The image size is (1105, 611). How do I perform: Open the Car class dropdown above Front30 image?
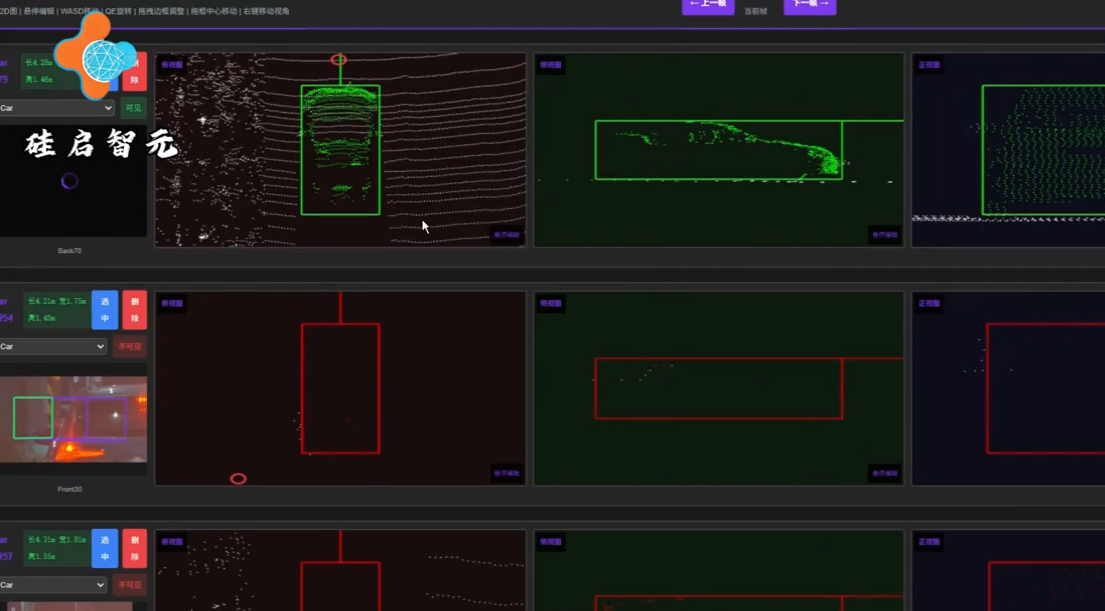[53, 347]
